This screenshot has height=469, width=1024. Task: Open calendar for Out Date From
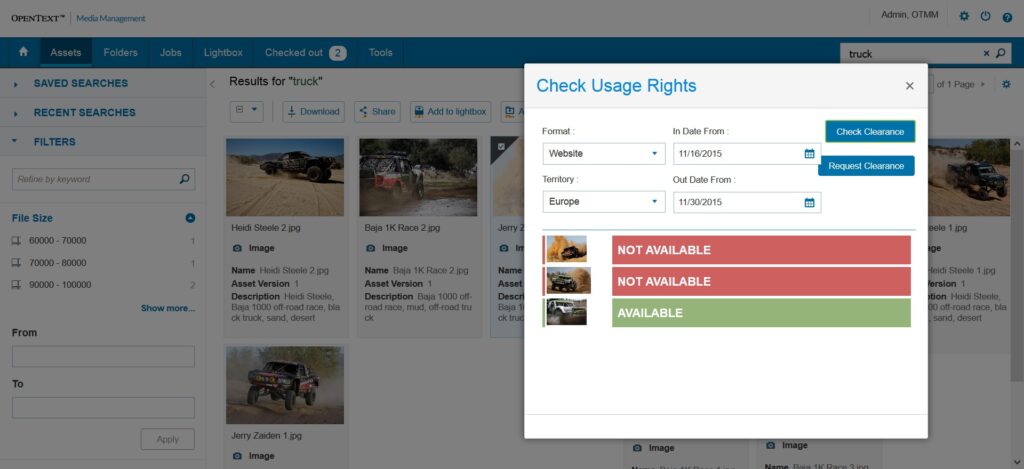point(809,202)
